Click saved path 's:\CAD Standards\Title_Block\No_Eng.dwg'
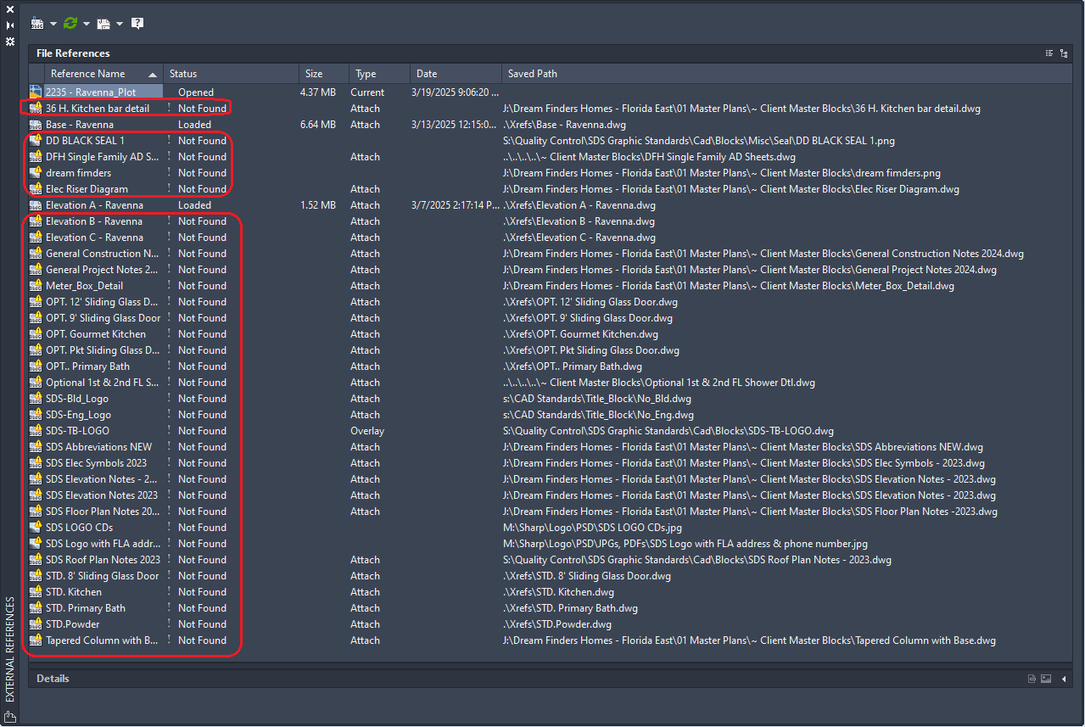This screenshot has height=727, width=1085. 598,414
